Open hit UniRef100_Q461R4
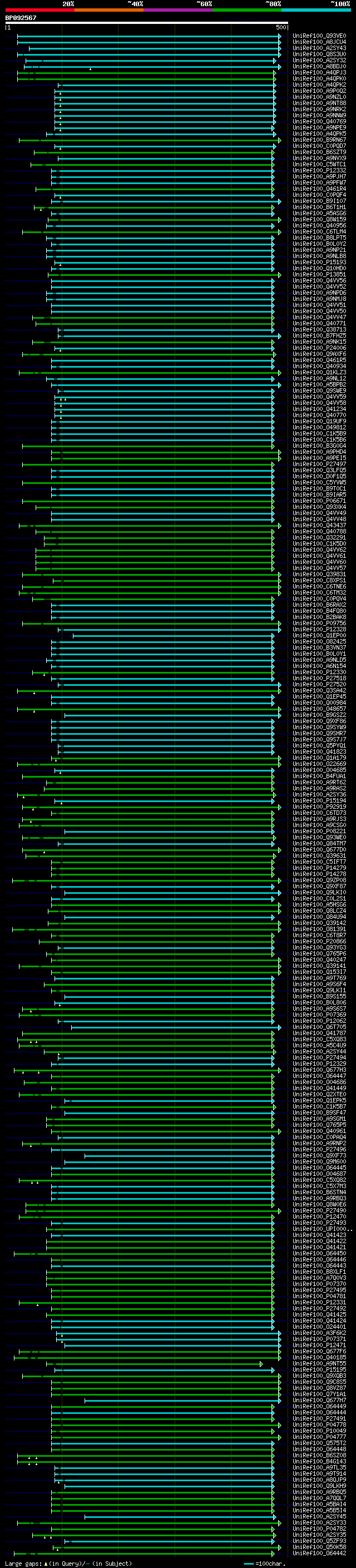This screenshot has height=1568, width=356. (x=319, y=189)
